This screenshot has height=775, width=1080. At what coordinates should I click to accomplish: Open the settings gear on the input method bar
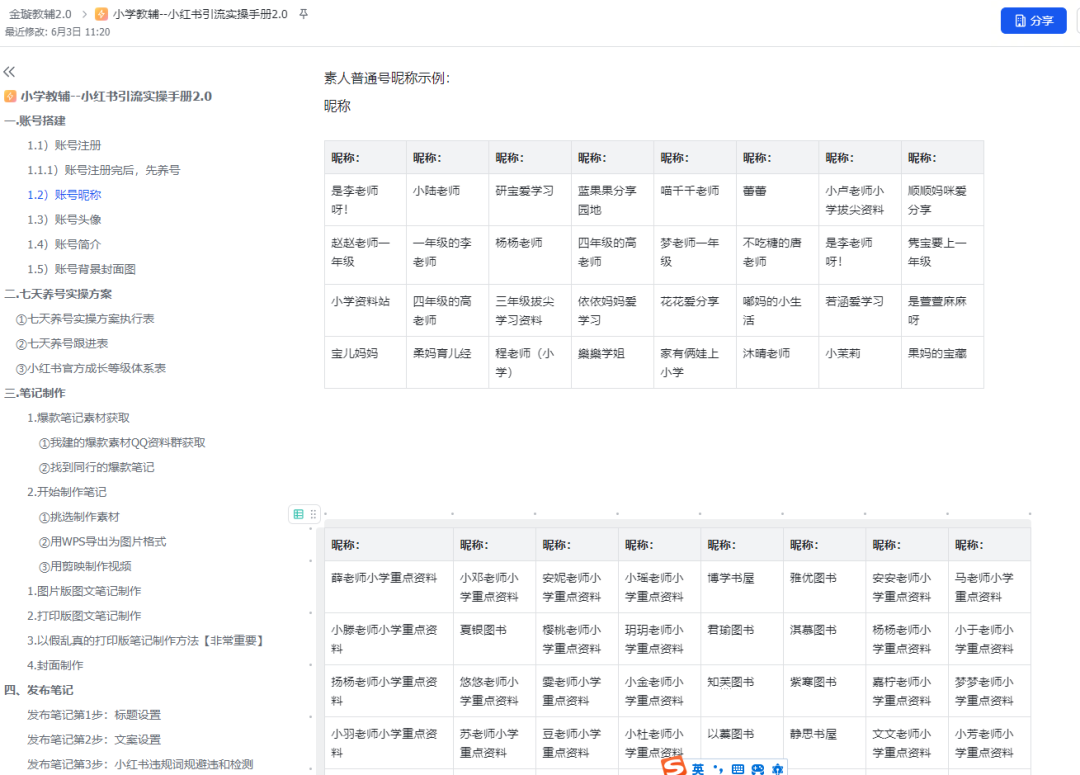coord(779,768)
